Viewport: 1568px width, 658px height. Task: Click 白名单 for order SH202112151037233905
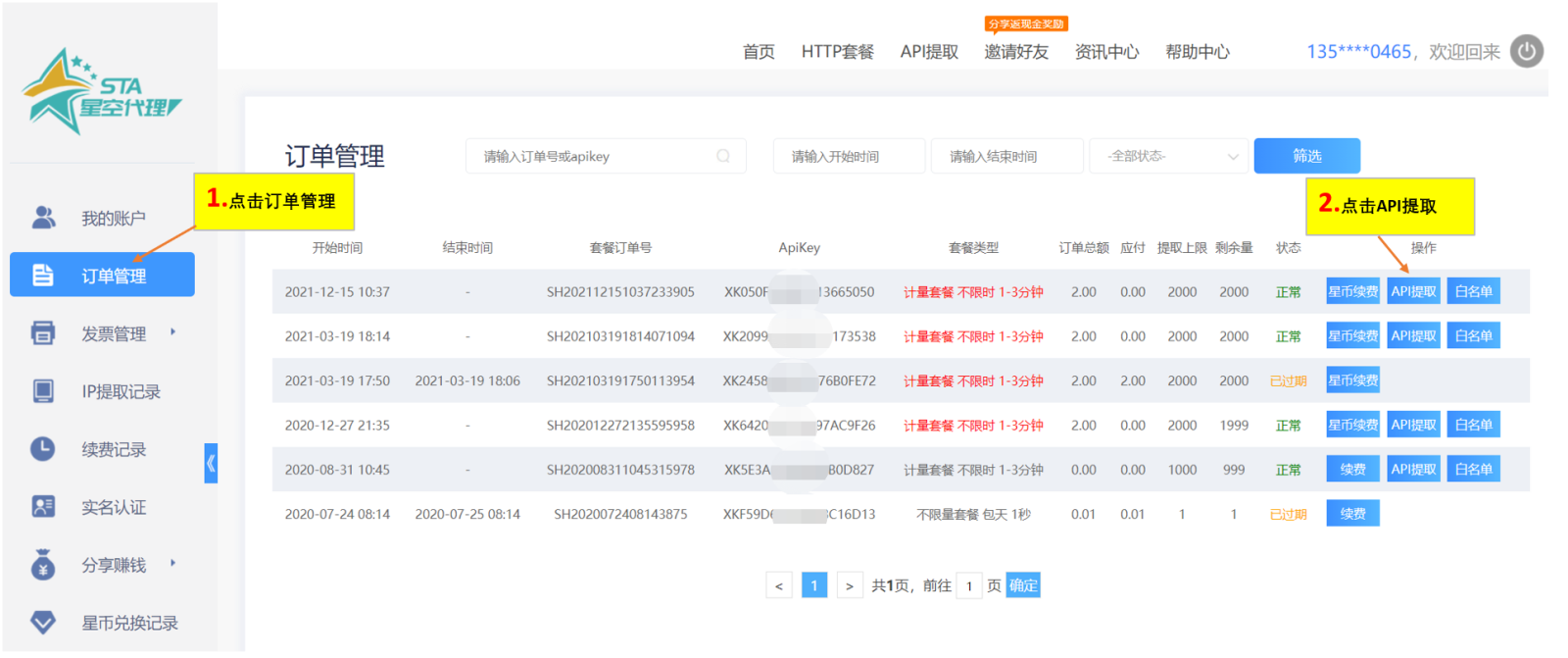tap(1473, 291)
